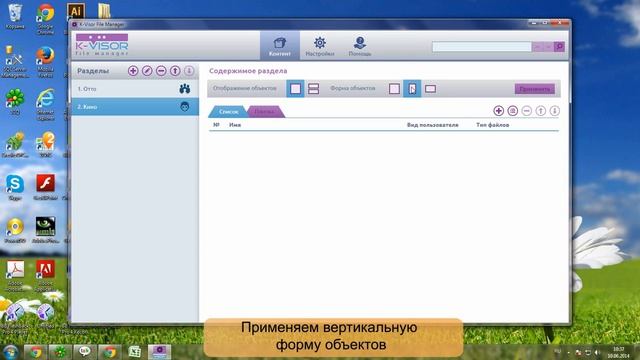Image resolution: width=640 pixels, height=360 pixels.
Task: Choose single-tile object display mode
Action: tap(295, 89)
